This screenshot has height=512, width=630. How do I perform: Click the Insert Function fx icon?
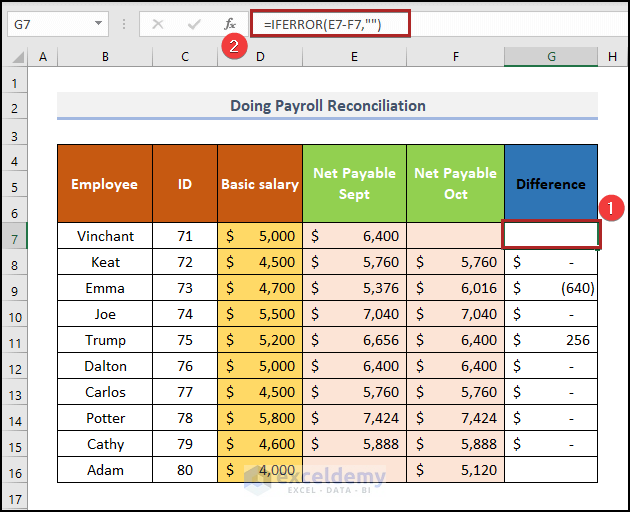(x=229, y=23)
